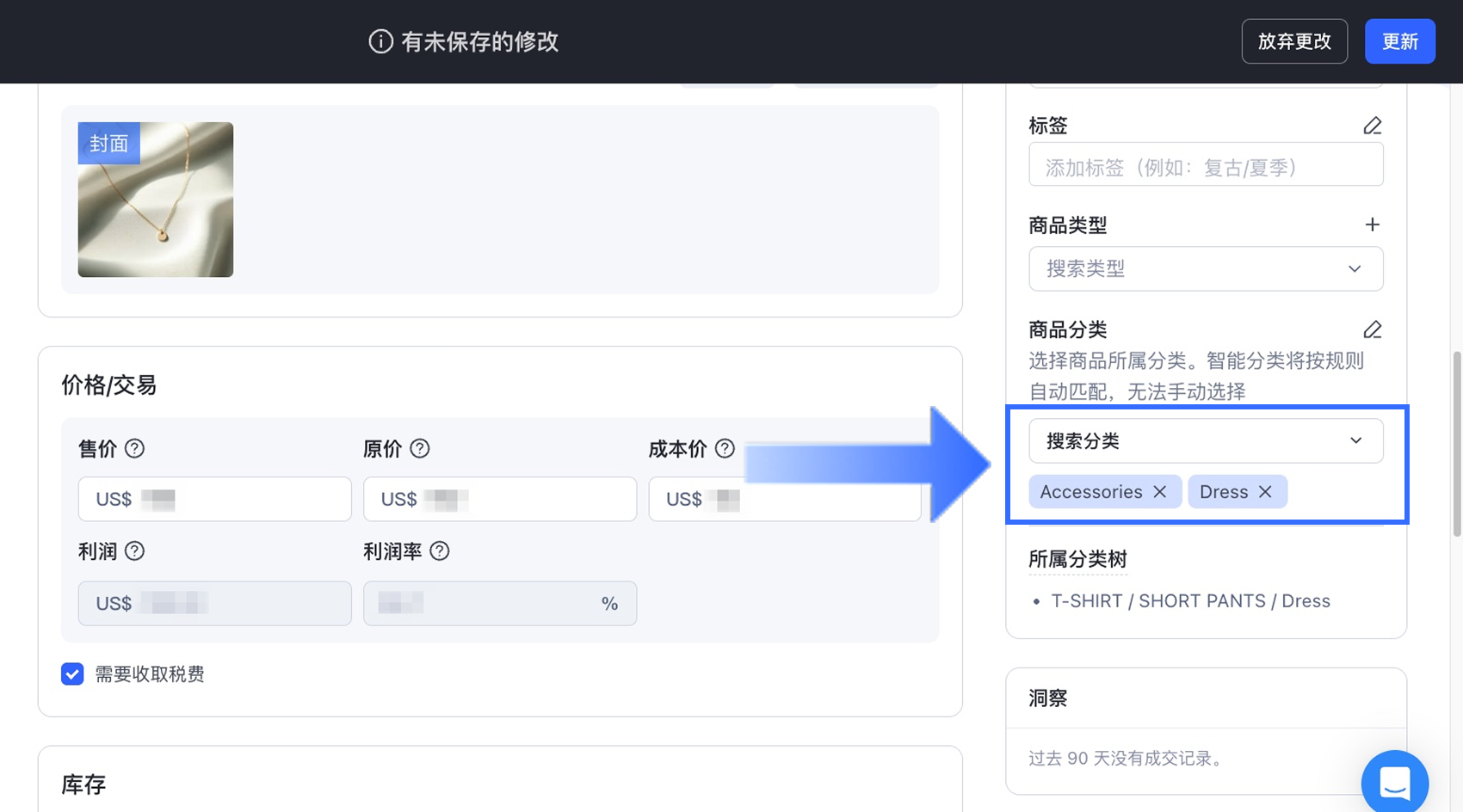Select the necklace cover image thumbnail
Viewport: 1463px width, 812px height.
pos(155,200)
